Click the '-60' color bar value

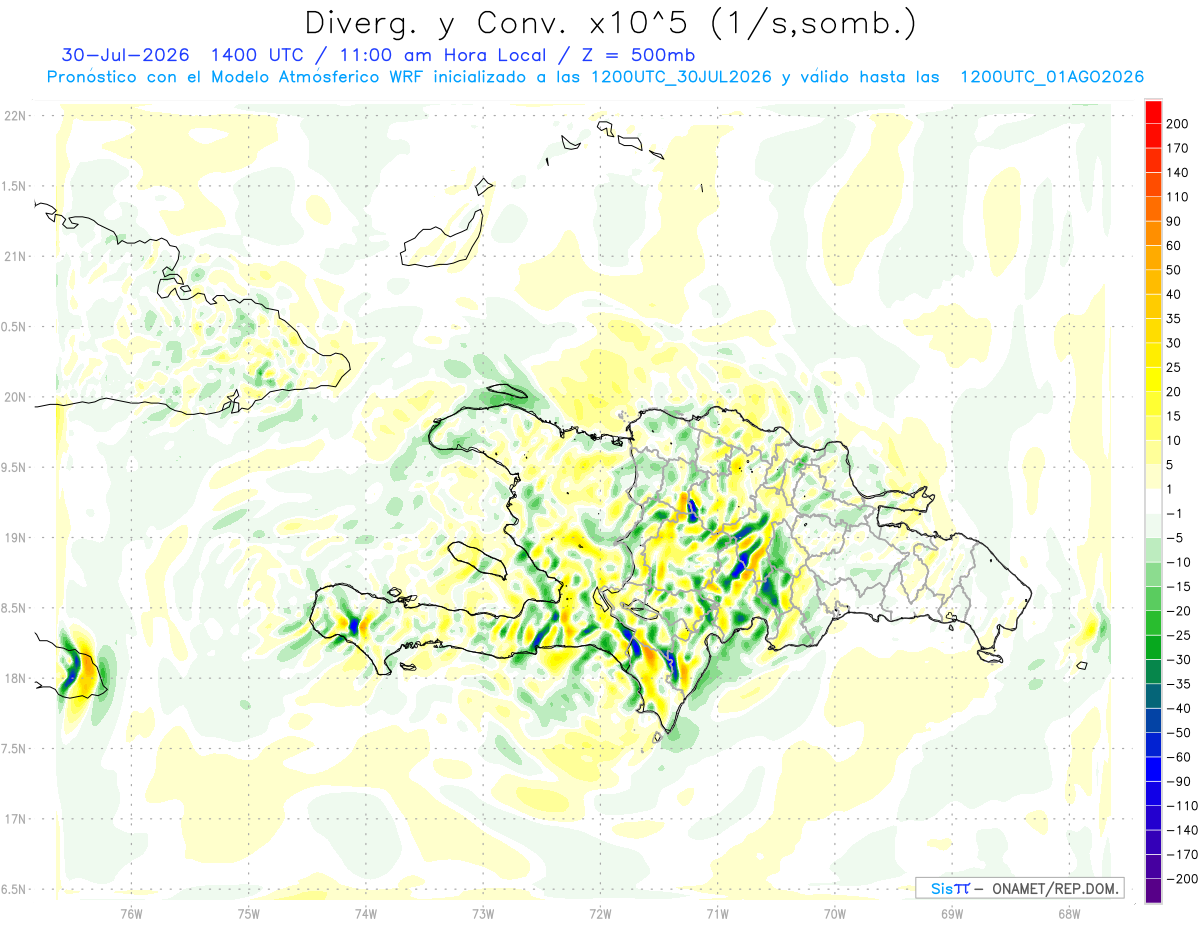click(1178, 758)
